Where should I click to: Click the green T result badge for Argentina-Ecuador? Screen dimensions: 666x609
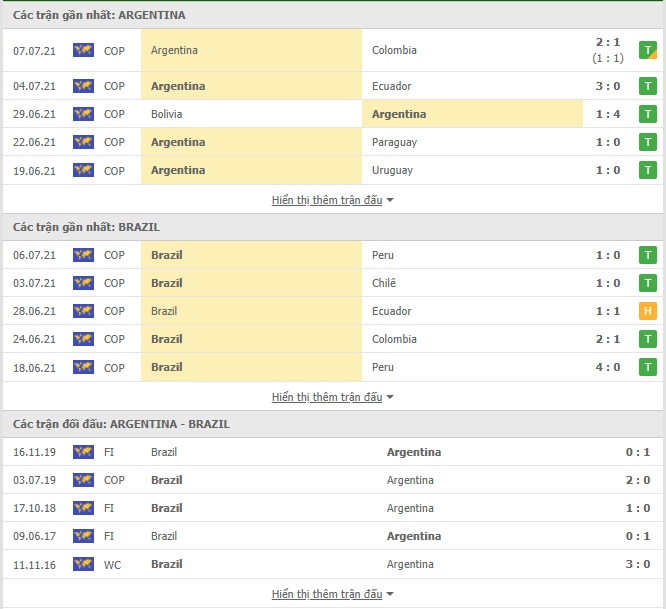point(648,86)
